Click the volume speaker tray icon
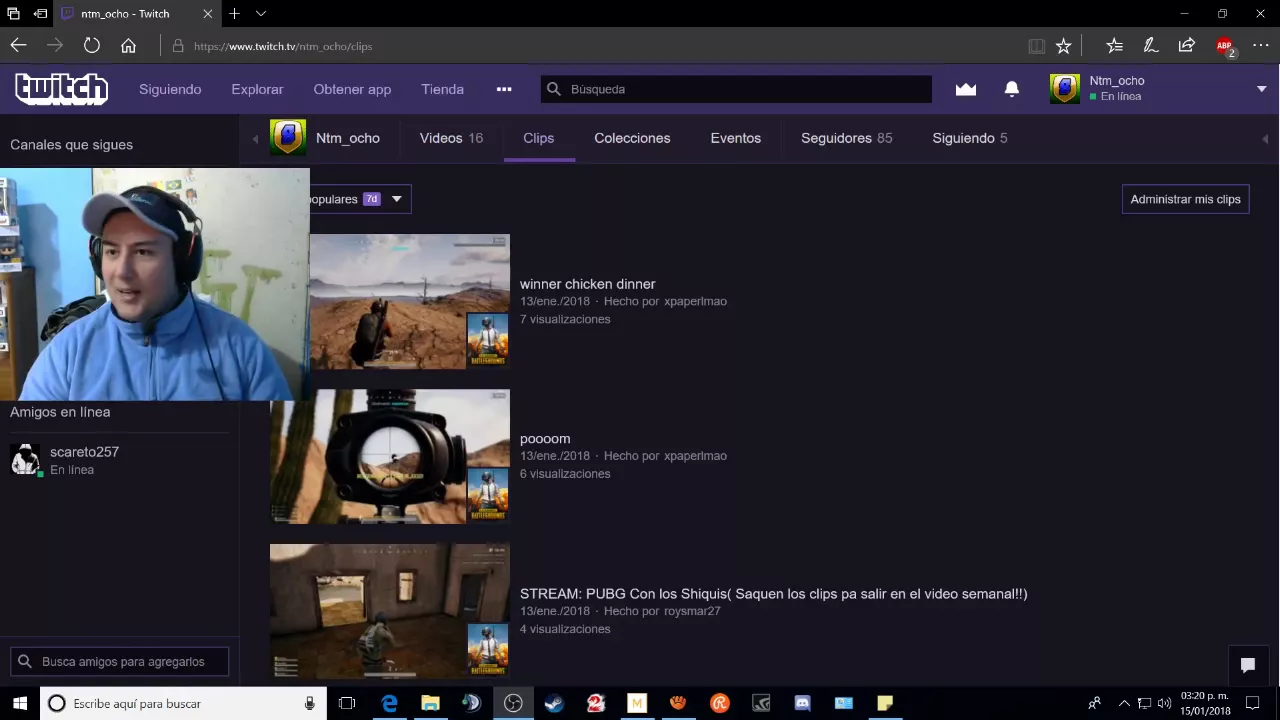This screenshot has width=1280, height=720. [1164, 703]
